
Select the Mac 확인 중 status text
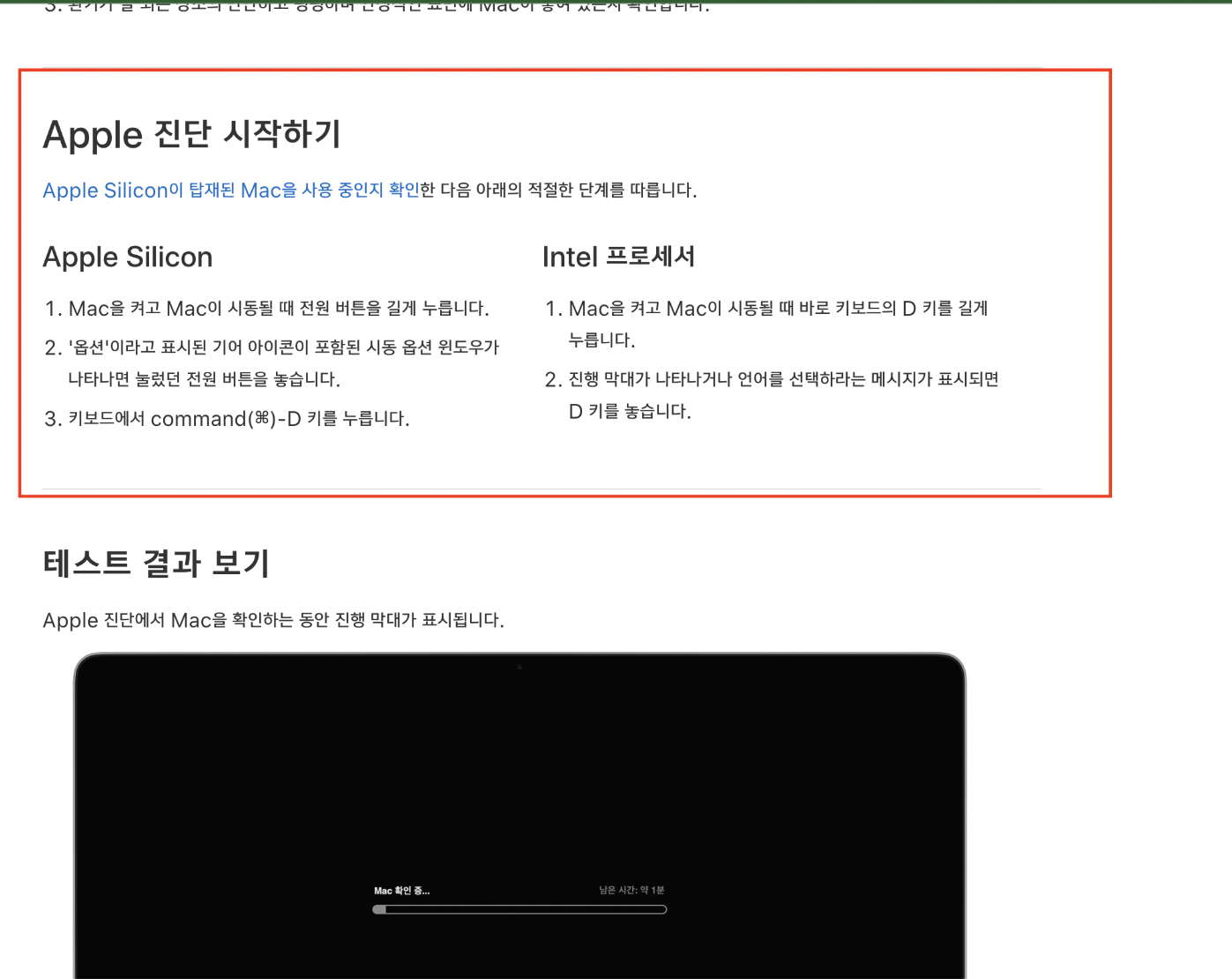click(x=402, y=891)
